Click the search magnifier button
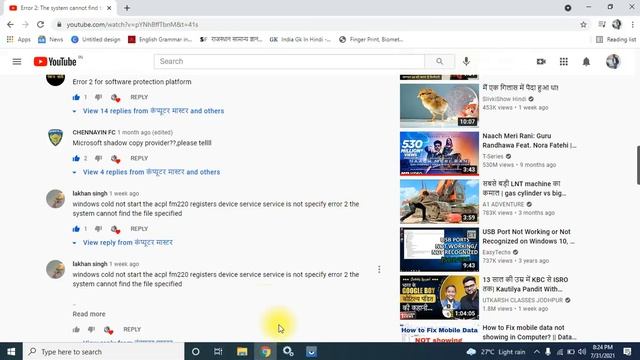The height and width of the screenshot is (360, 640). [x=439, y=61]
